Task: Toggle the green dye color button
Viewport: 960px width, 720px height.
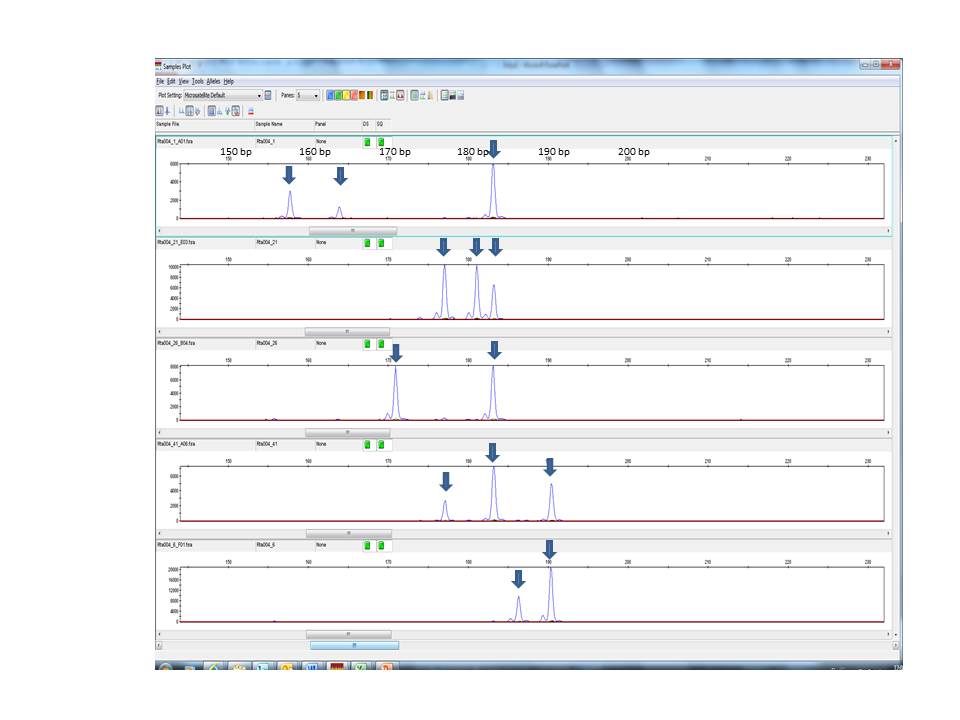Action: tap(339, 96)
